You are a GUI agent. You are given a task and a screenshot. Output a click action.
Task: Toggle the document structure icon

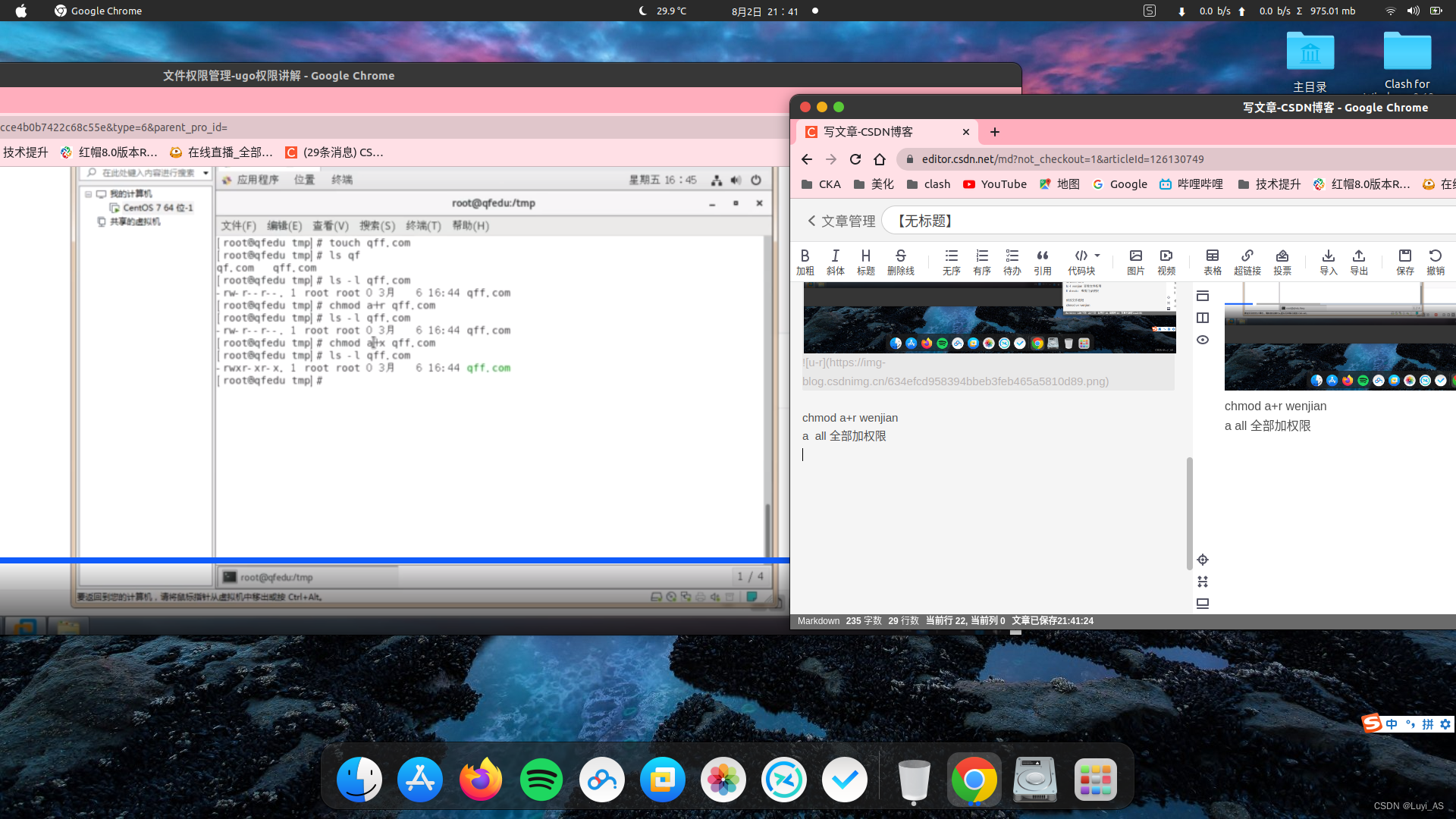1203,296
